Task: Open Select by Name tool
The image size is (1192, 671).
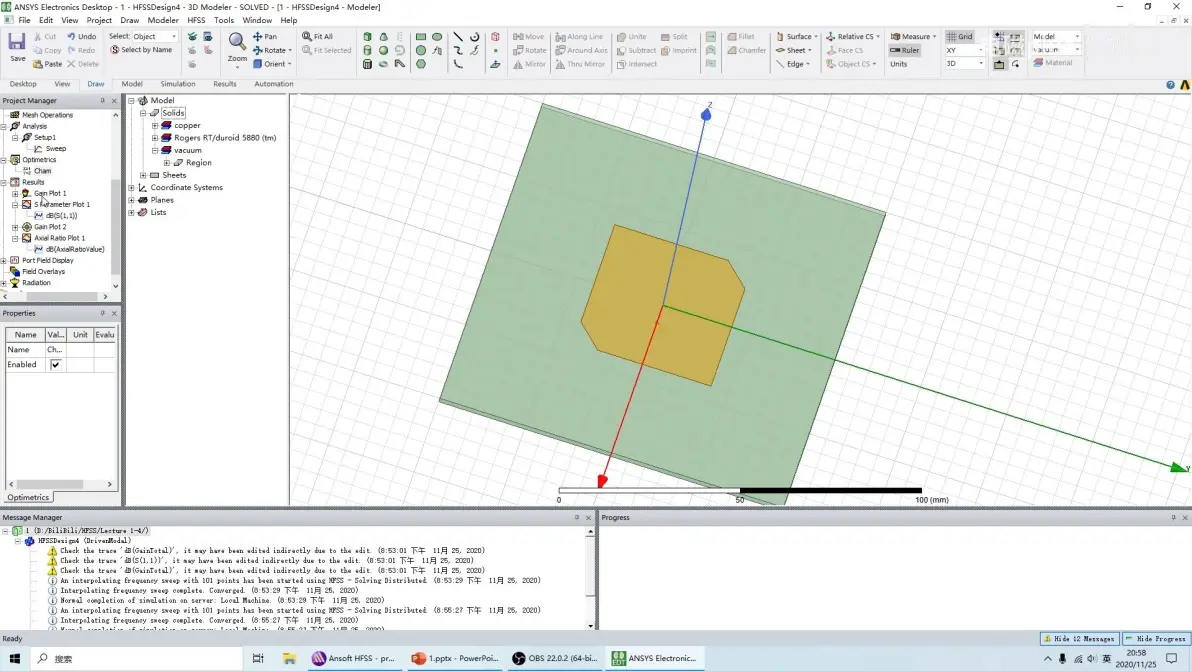Action: (141, 50)
